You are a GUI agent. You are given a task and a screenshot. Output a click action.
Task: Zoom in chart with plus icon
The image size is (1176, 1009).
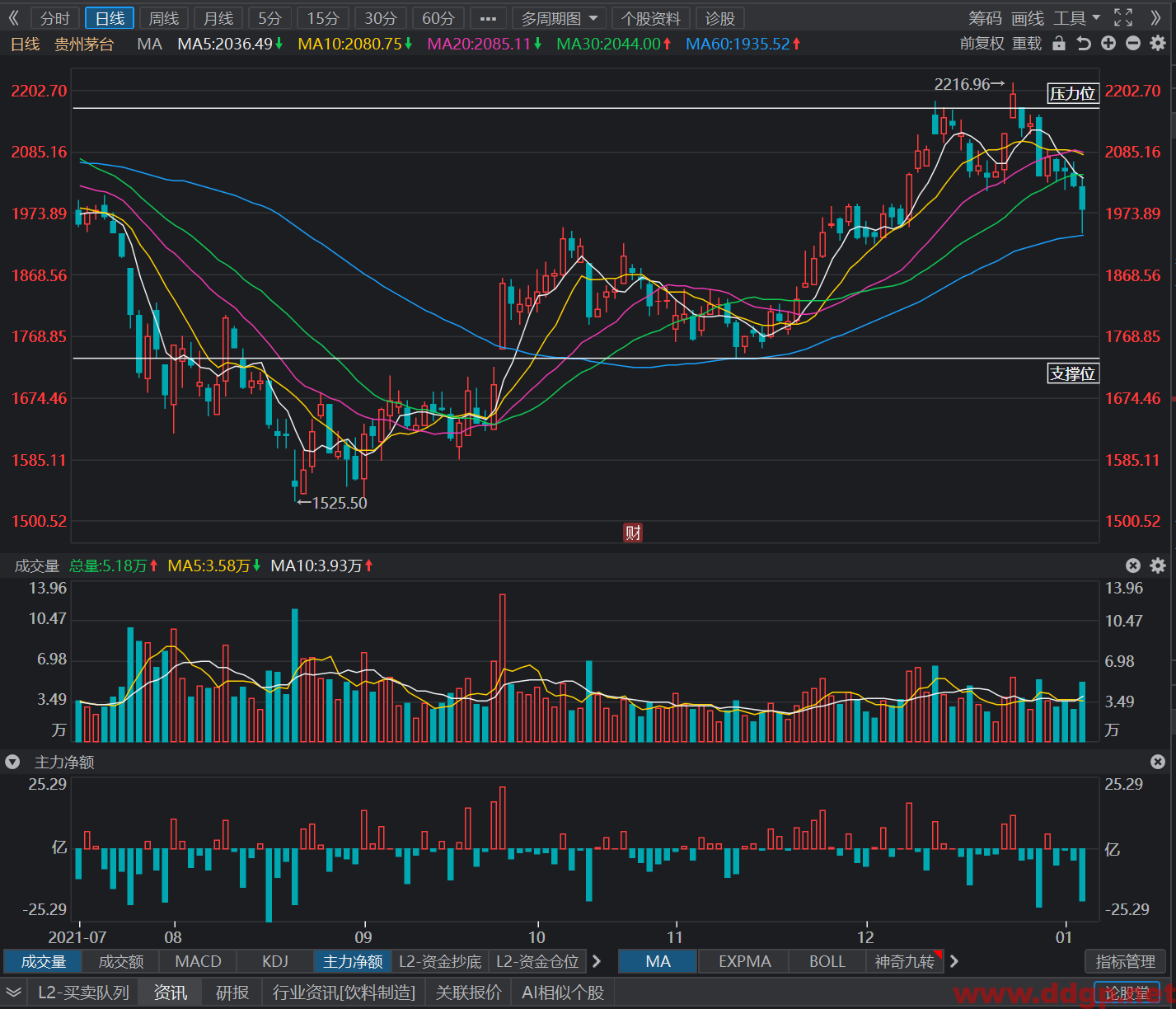(1108, 44)
